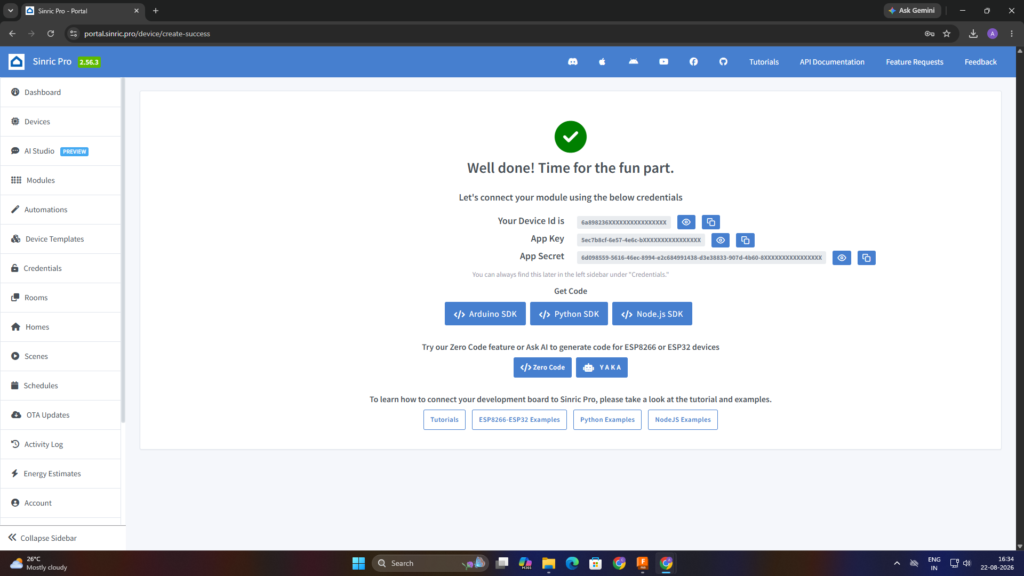The height and width of the screenshot is (576, 1024).
Task: Open the browser tab search dropdown
Action: [x=10, y=10]
